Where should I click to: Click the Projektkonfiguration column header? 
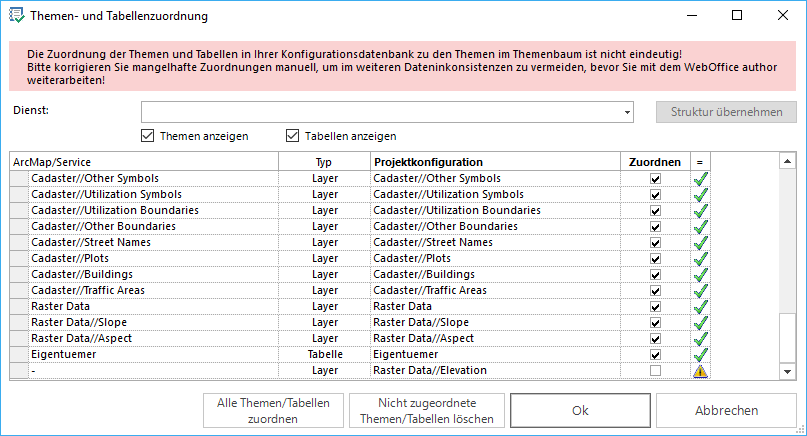pos(495,162)
